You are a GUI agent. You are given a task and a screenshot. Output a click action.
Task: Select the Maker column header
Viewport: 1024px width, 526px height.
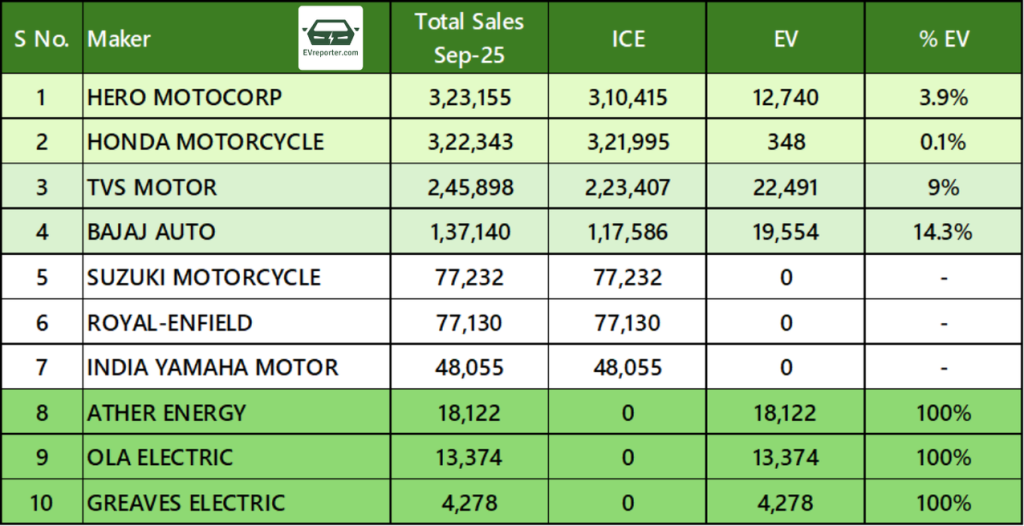tap(120, 39)
